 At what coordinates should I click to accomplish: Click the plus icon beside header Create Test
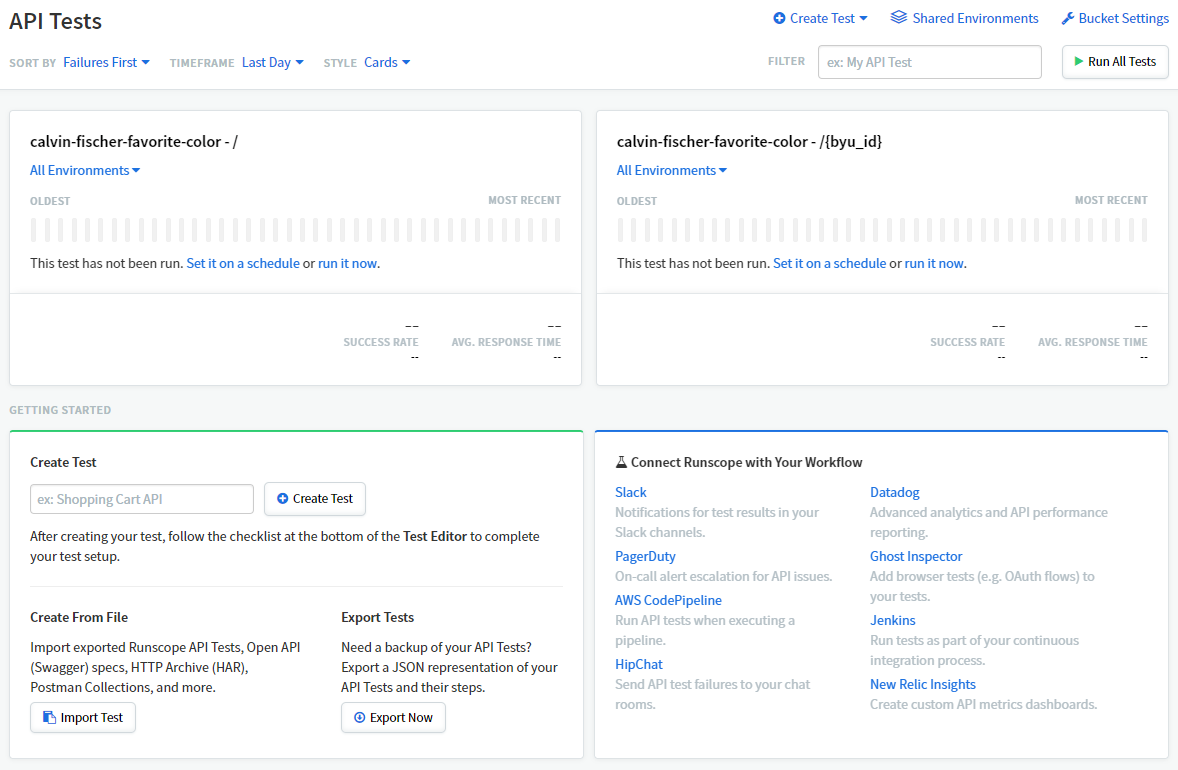tap(779, 18)
